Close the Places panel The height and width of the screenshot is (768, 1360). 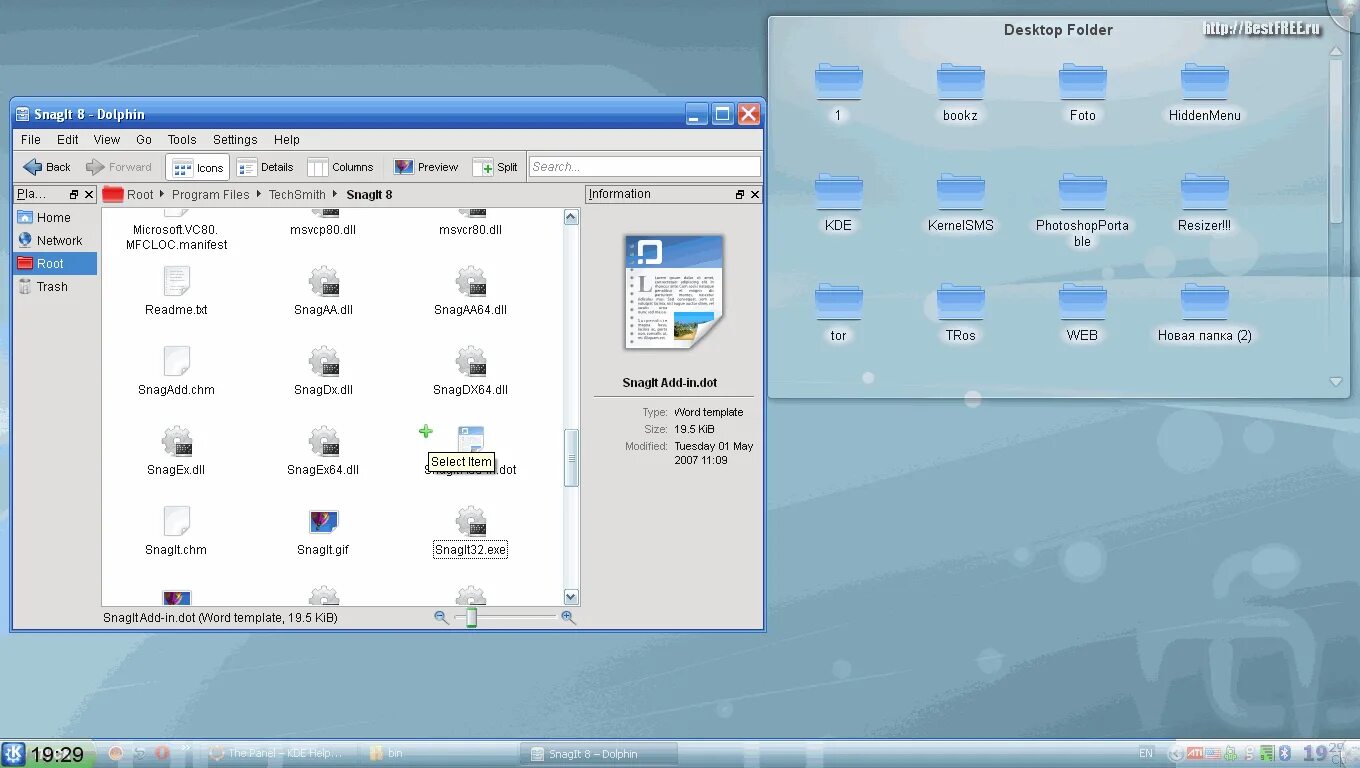[89, 195]
